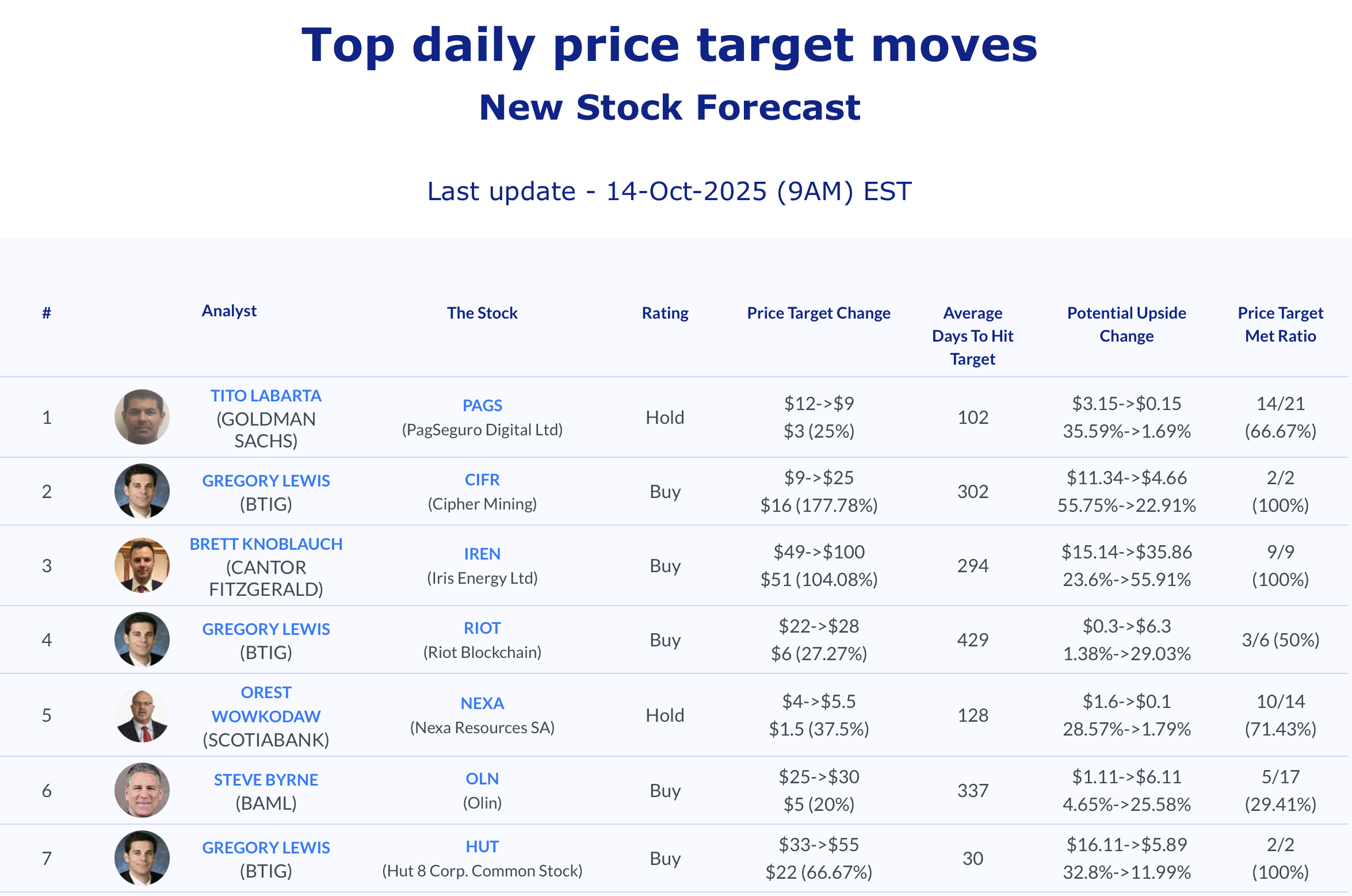The height and width of the screenshot is (896, 1352).
Task: Click Gregory Lewis's photo in the HUT row
Action: pos(142,858)
